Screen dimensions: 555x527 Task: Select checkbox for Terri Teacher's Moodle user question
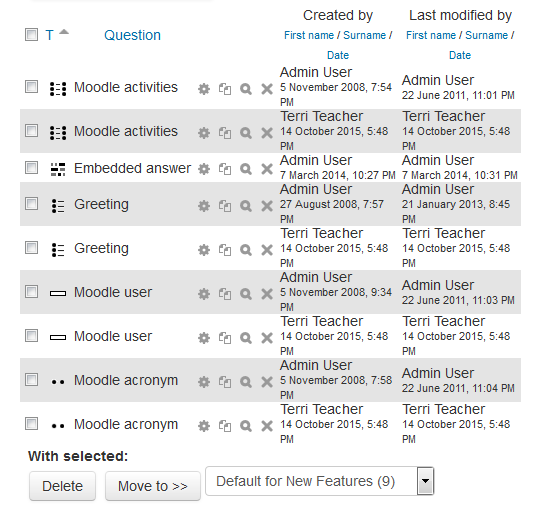point(32,335)
